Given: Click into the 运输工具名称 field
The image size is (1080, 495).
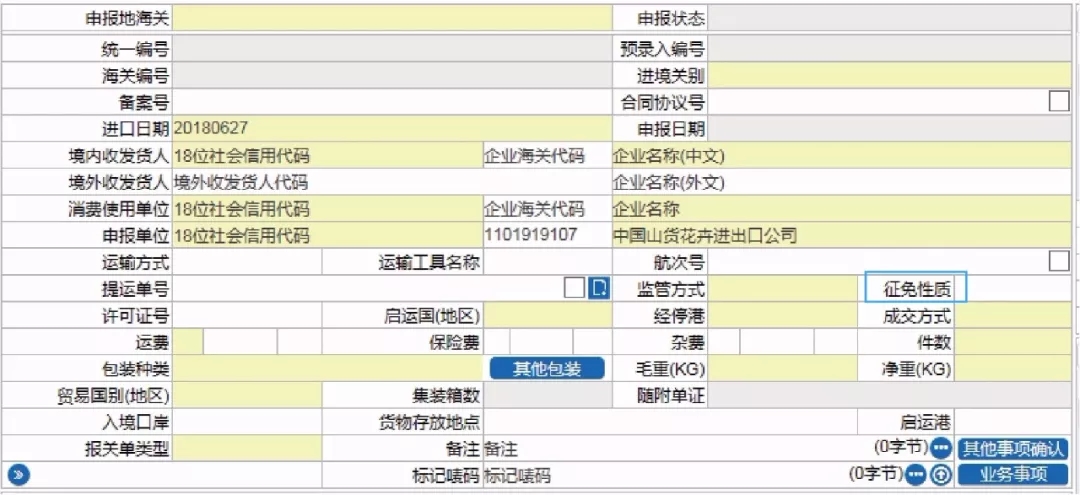Looking at the screenshot, I should pyautogui.click(x=547, y=262).
